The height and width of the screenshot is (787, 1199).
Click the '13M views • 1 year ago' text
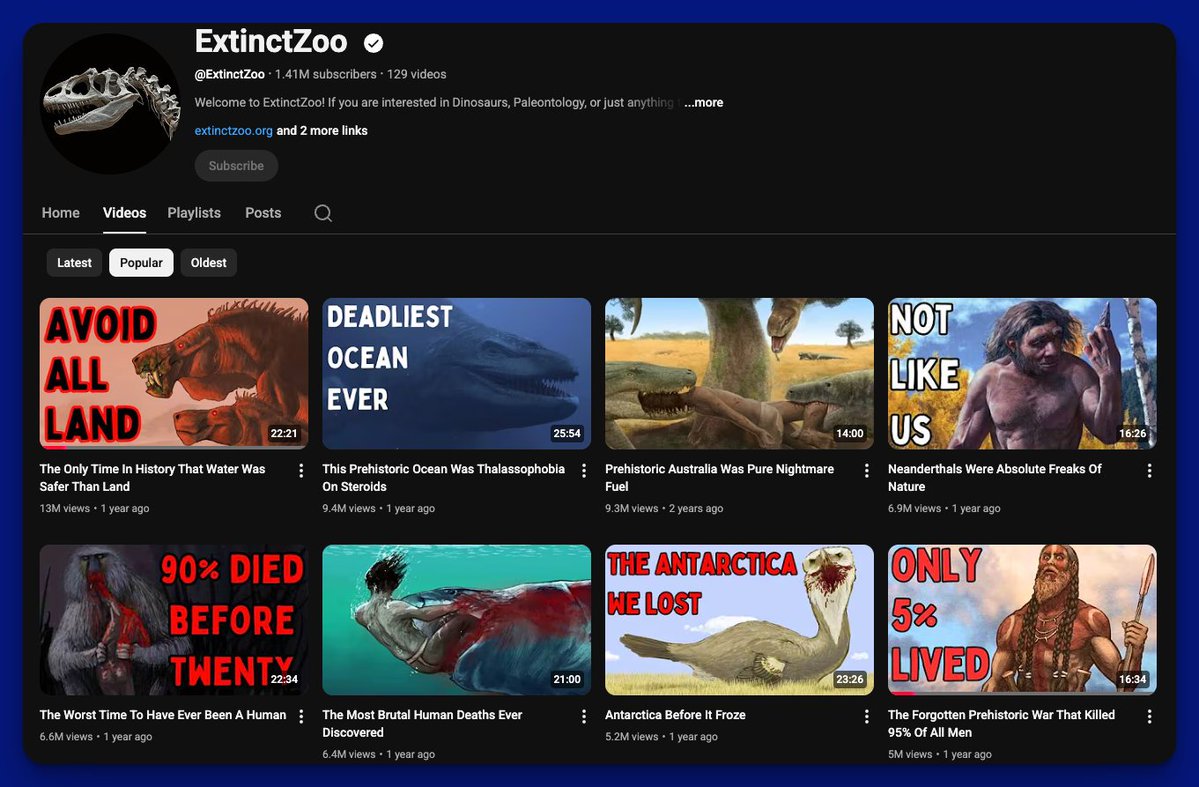[x=95, y=509]
